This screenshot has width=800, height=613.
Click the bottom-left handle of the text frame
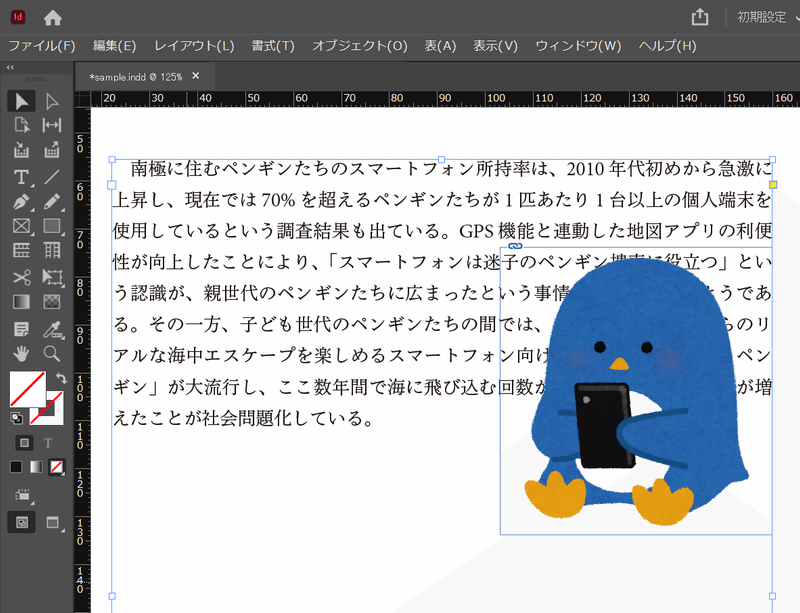[x=112, y=596]
